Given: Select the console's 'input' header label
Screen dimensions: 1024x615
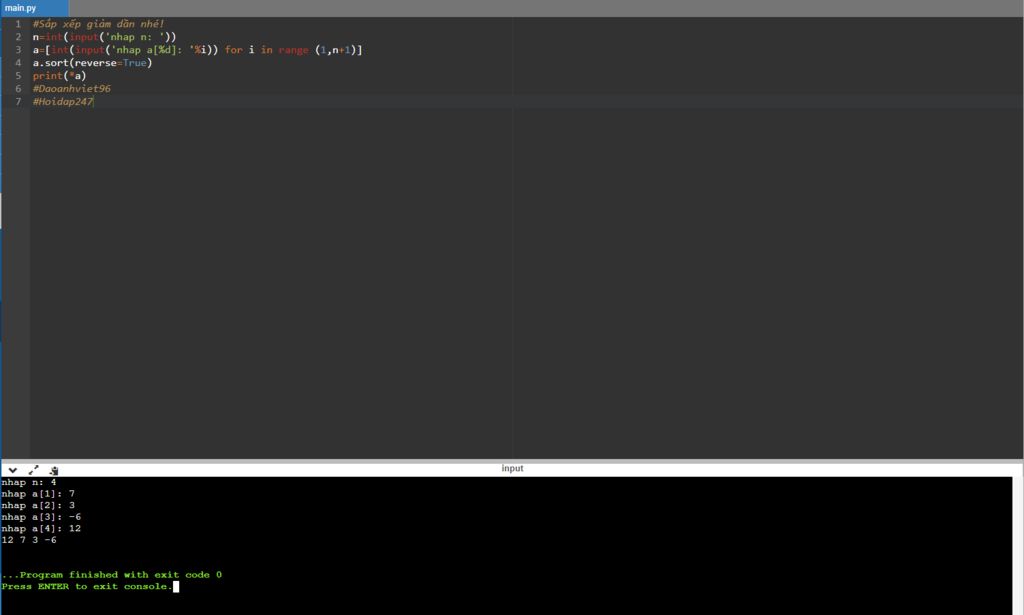Looking at the screenshot, I should (x=512, y=468).
